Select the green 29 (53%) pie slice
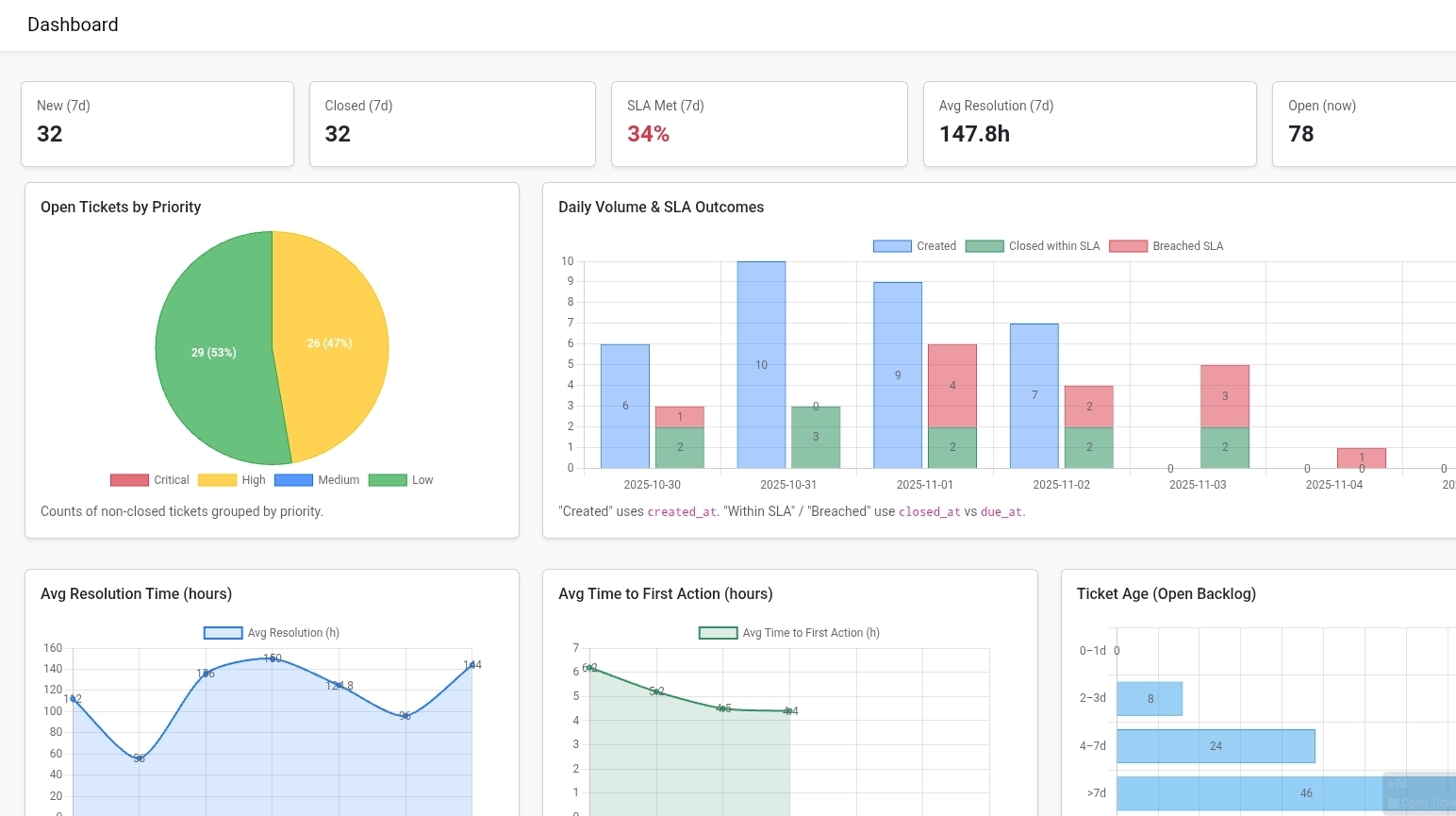 (x=213, y=352)
